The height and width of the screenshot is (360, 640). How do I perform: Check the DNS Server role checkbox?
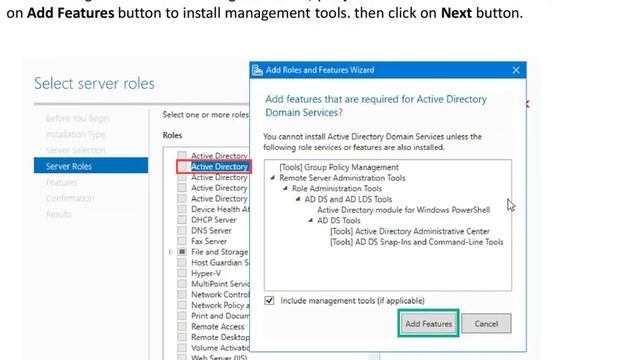[182, 230]
